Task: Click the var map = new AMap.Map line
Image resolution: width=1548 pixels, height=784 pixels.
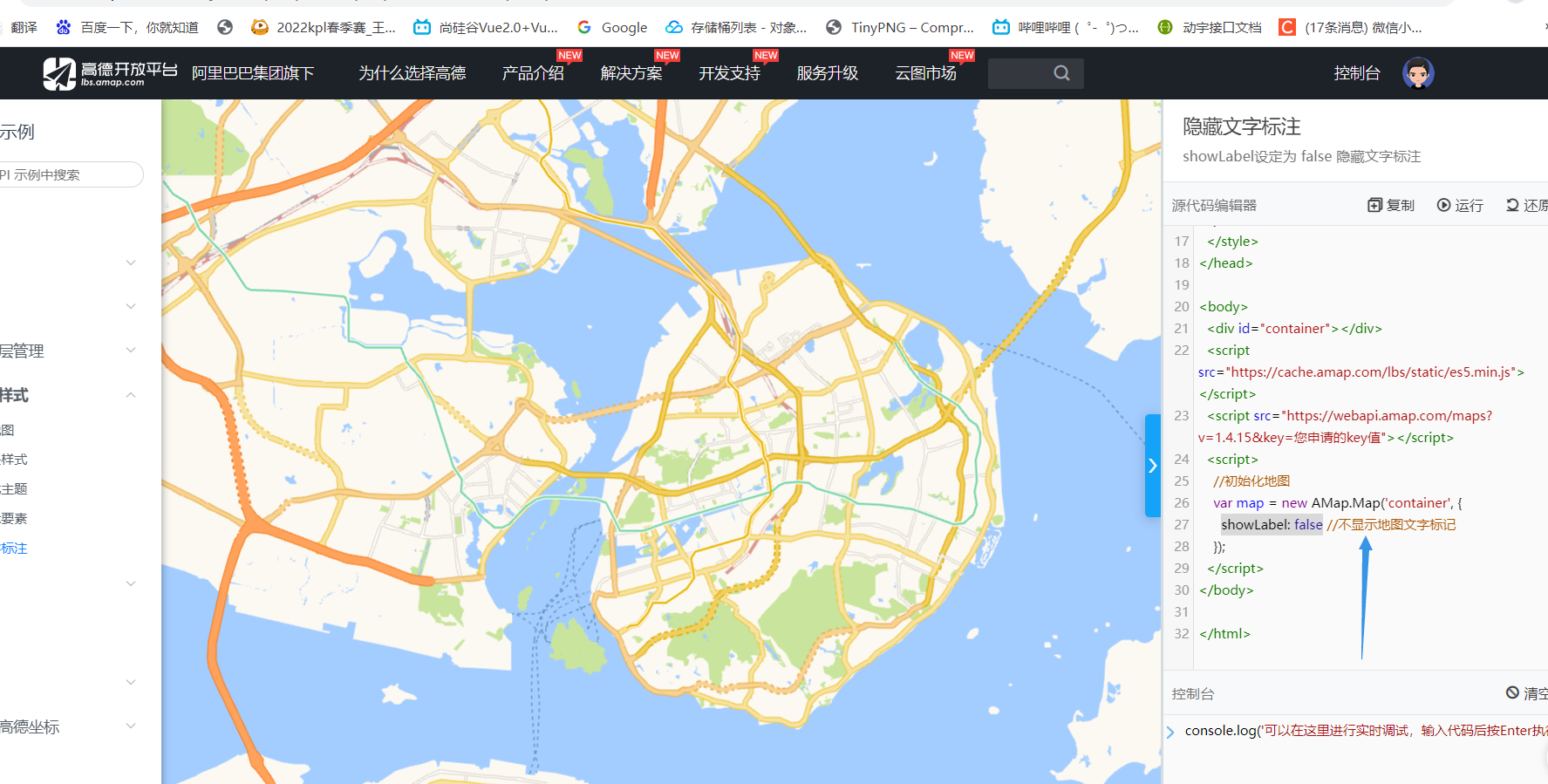Action: (1337, 502)
